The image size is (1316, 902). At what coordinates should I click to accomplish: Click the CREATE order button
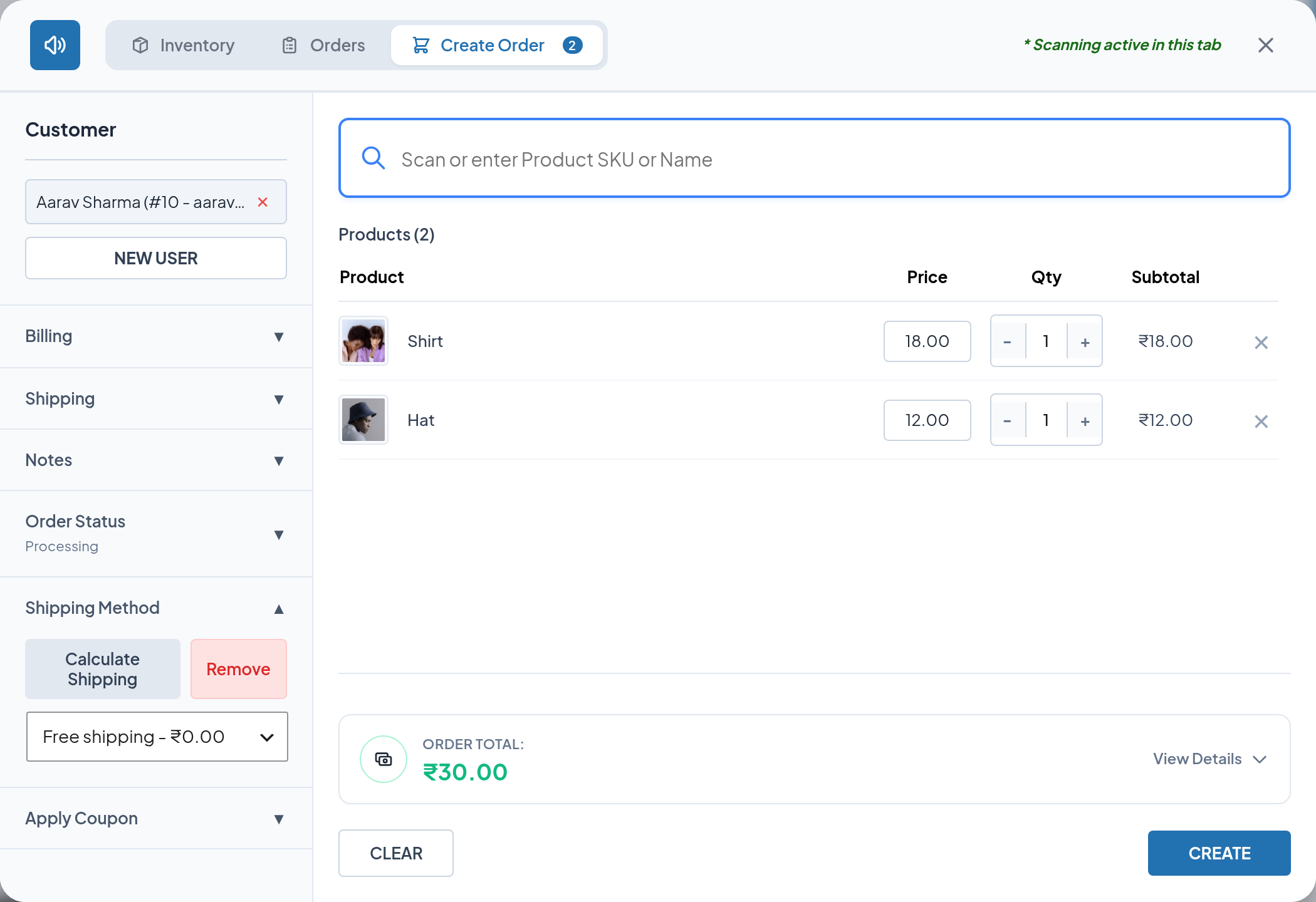click(1219, 853)
